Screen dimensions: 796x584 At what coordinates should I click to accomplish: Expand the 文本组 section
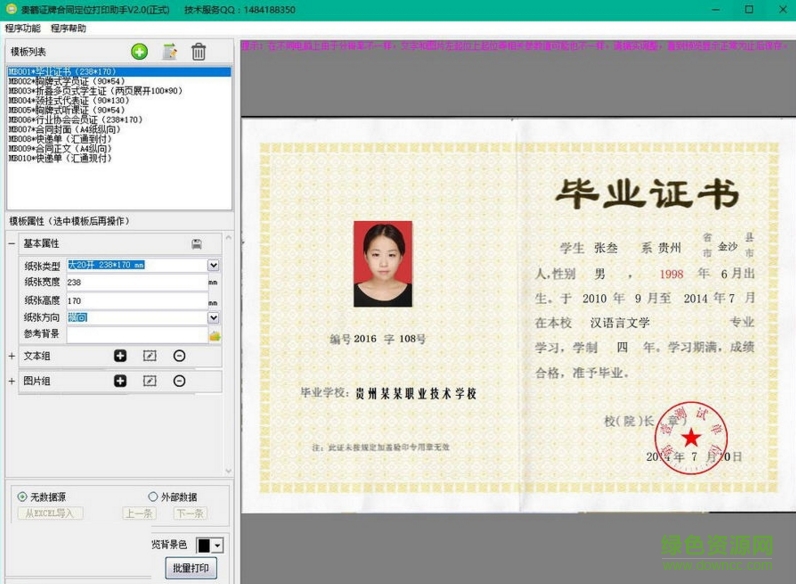12,356
